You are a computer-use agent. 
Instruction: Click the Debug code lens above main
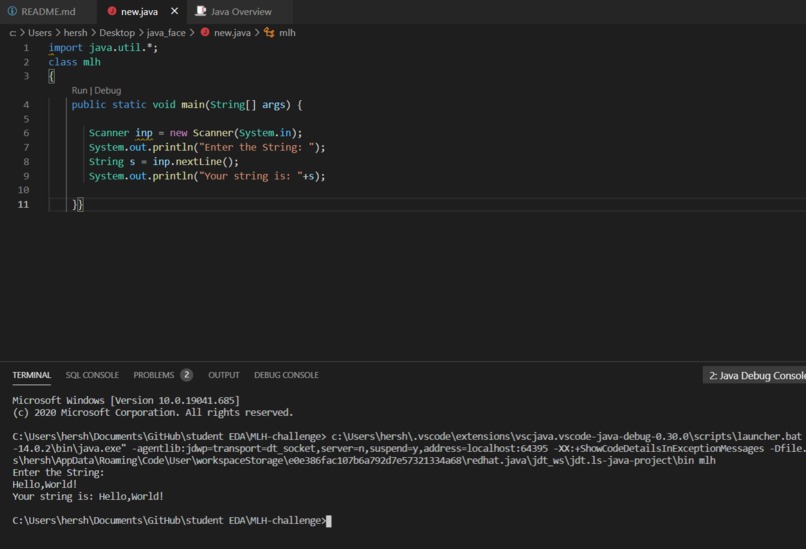tap(107, 90)
